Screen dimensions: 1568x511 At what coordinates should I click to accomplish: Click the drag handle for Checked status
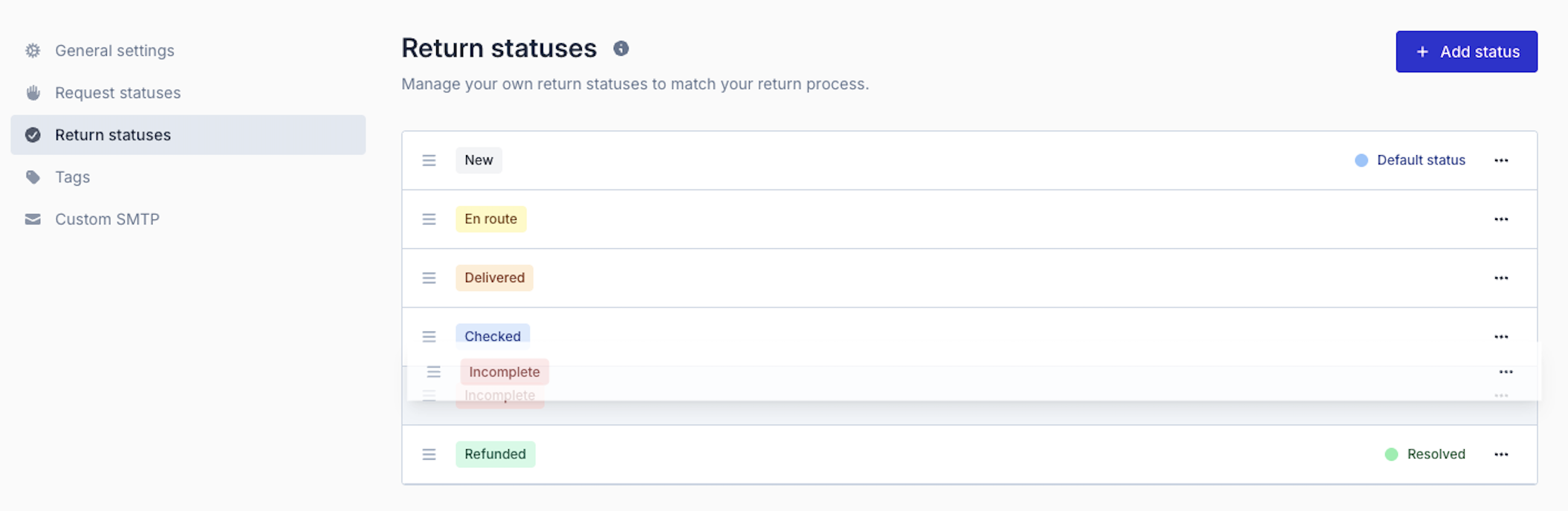point(429,336)
